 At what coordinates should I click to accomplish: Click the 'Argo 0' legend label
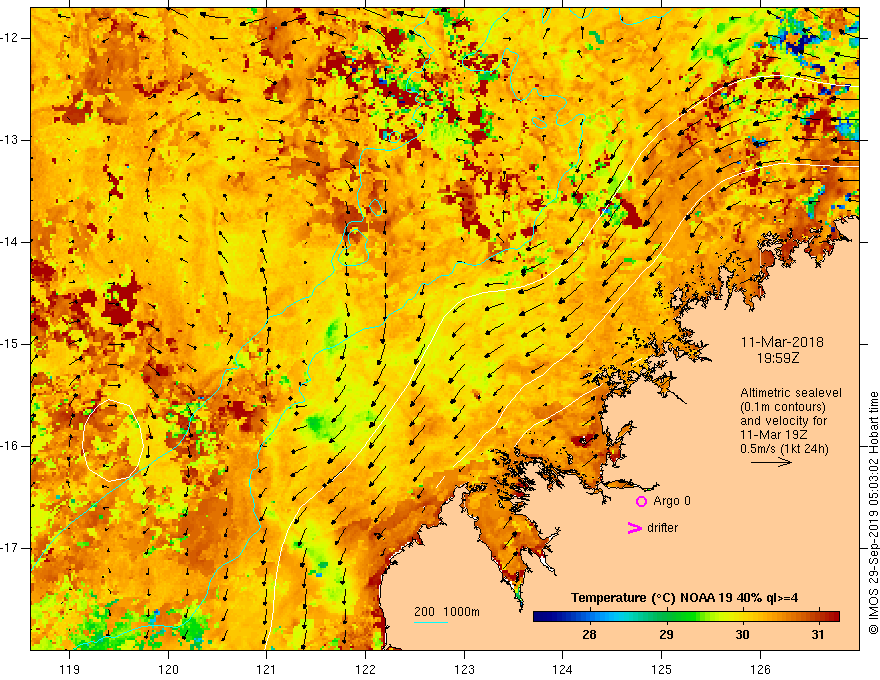[671, 501]
